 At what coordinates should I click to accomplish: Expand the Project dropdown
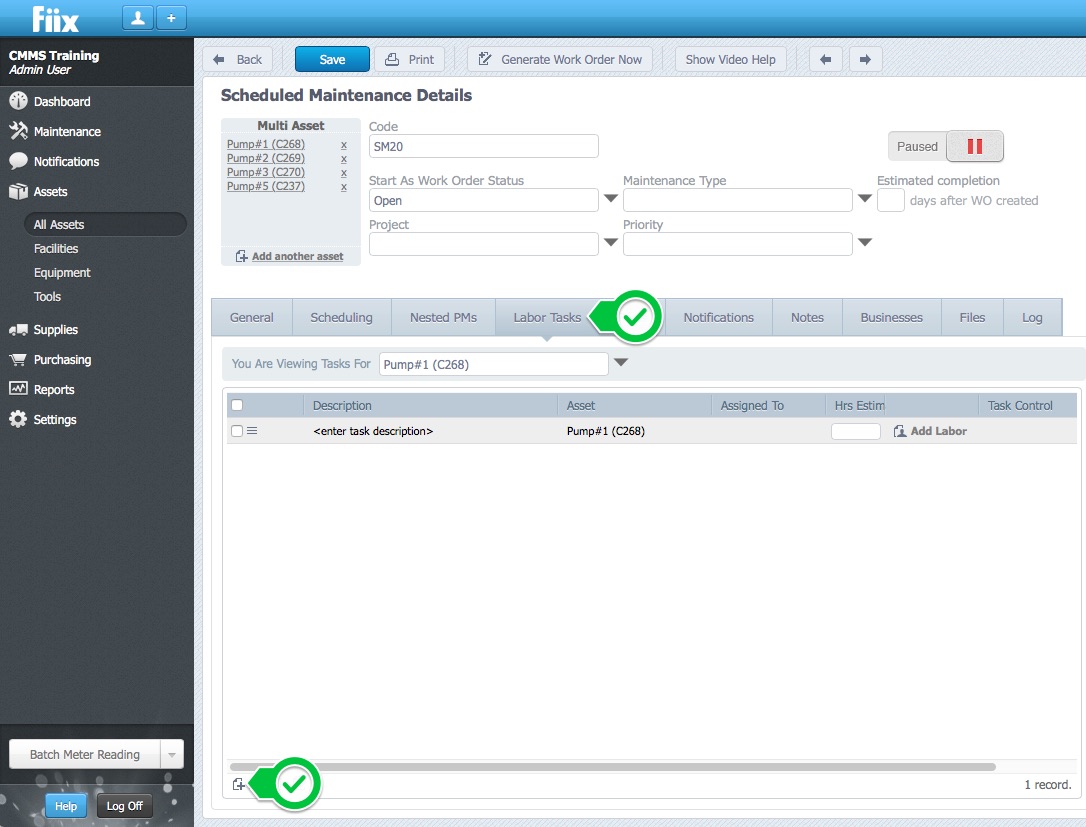click(x=610, y=242)
